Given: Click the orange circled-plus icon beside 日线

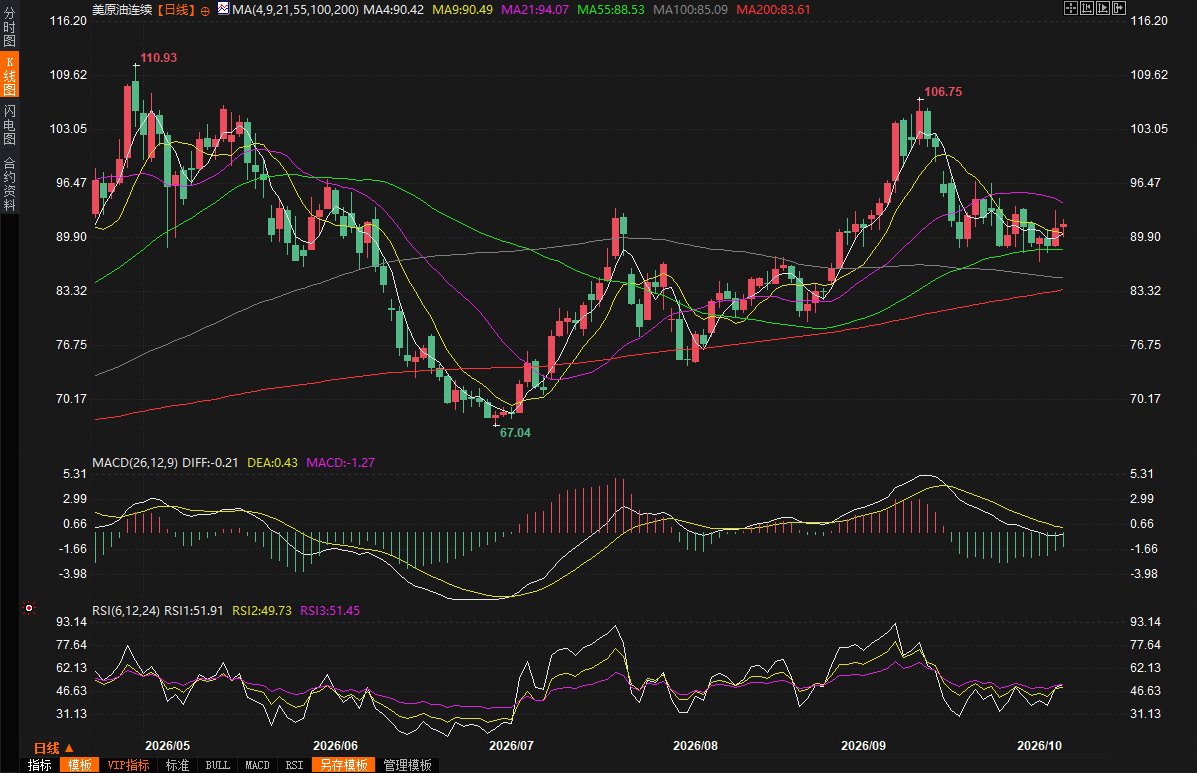Looking at the screenshot, I should [x=205, y=11].
